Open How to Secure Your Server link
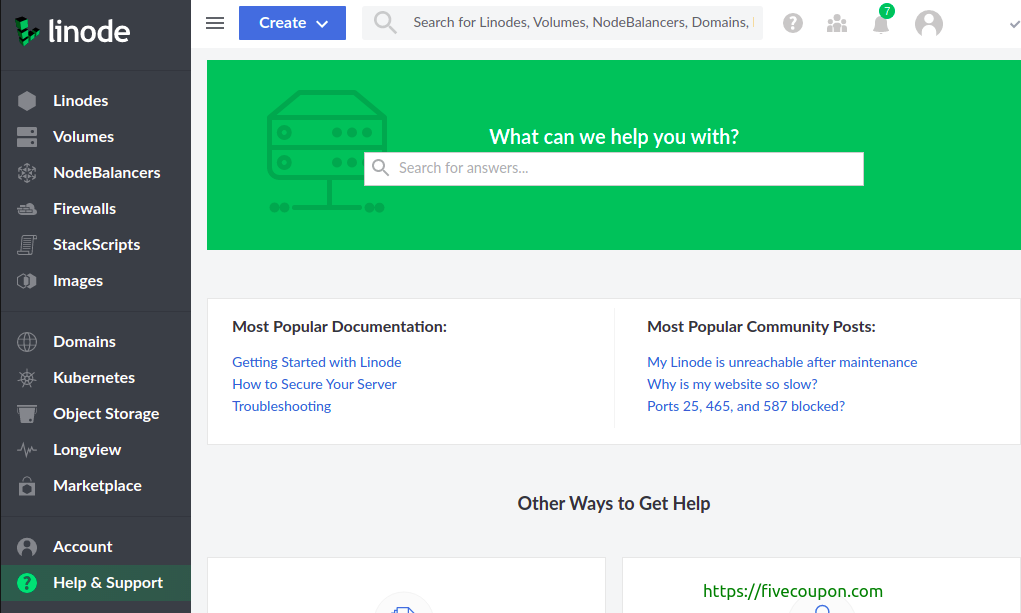This screenshot has height=613, width=1021. coord(314,384)
